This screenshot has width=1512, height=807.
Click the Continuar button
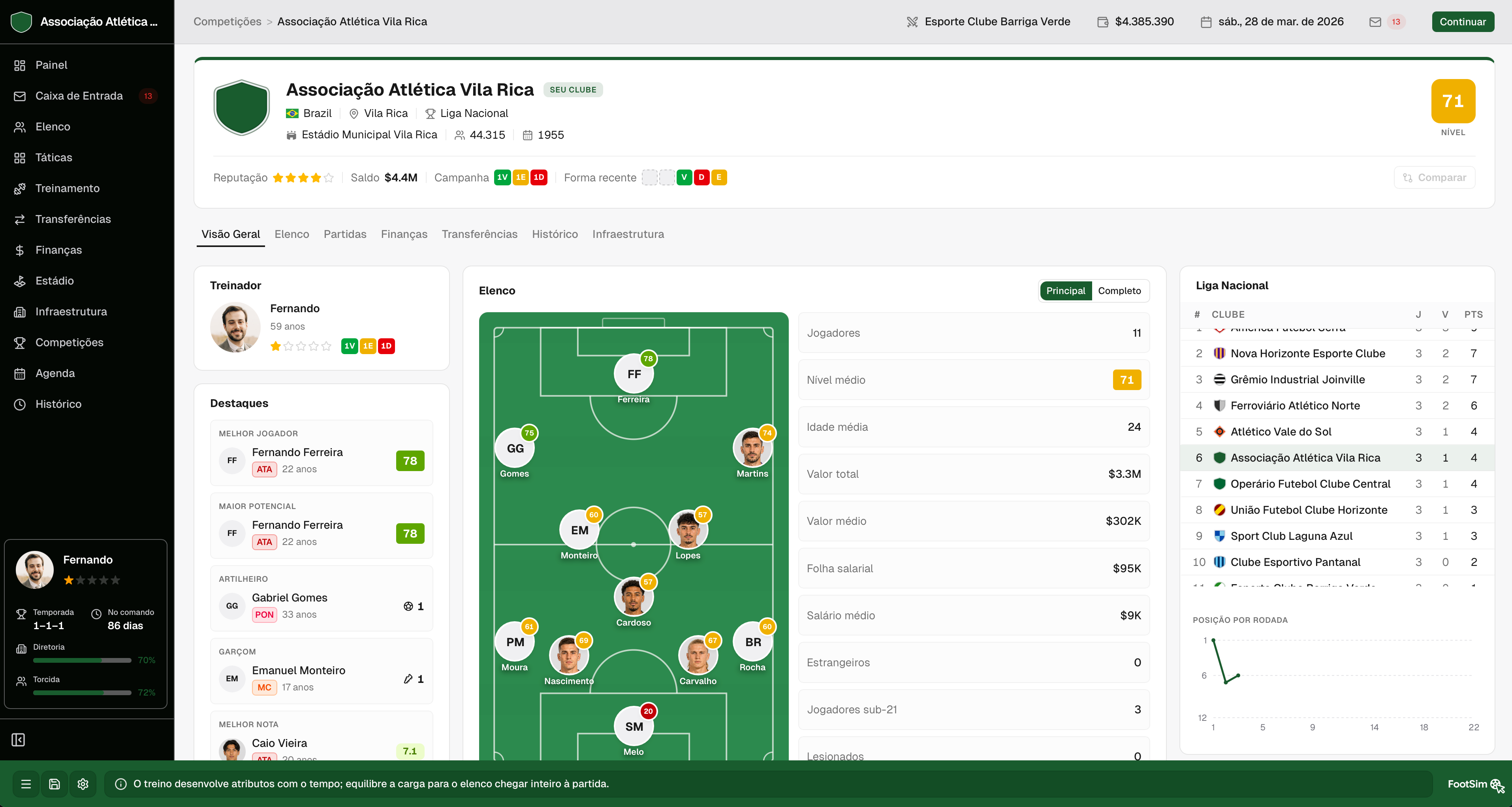click(1463, 22)
